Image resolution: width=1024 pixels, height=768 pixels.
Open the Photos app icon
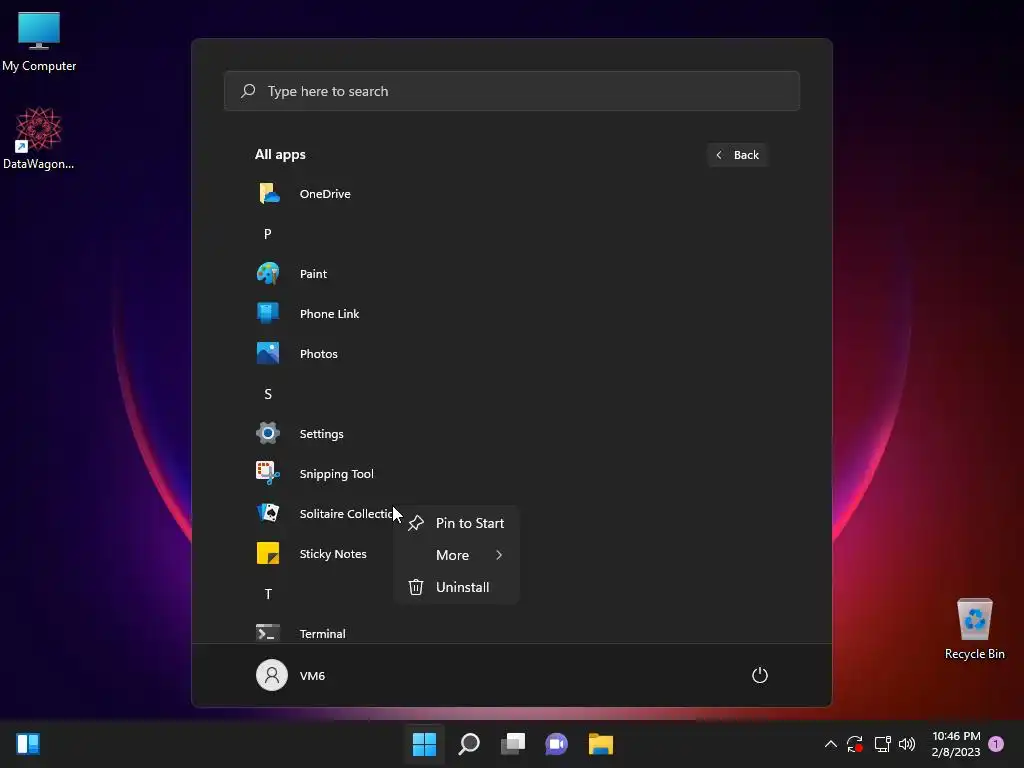coord(268,353)
